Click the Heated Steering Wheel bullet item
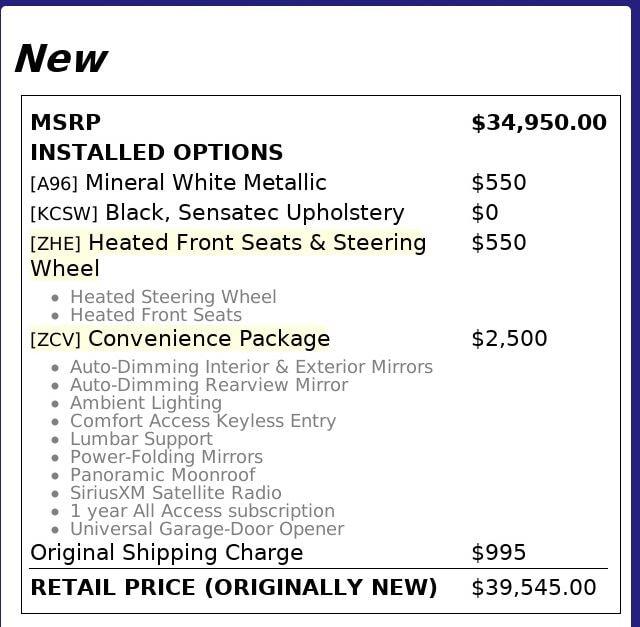This screenshot has height=627, width=640. pos(173,297)
